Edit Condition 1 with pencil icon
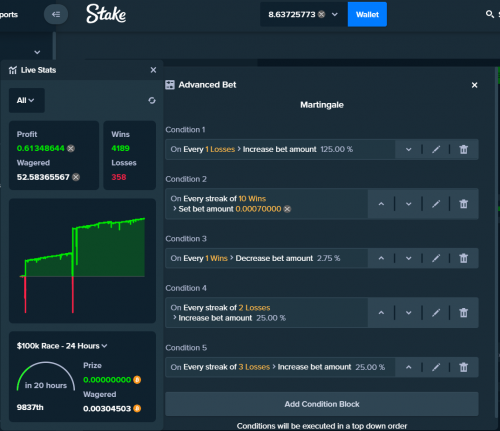The image size is (500, 431). coord(436,149)
